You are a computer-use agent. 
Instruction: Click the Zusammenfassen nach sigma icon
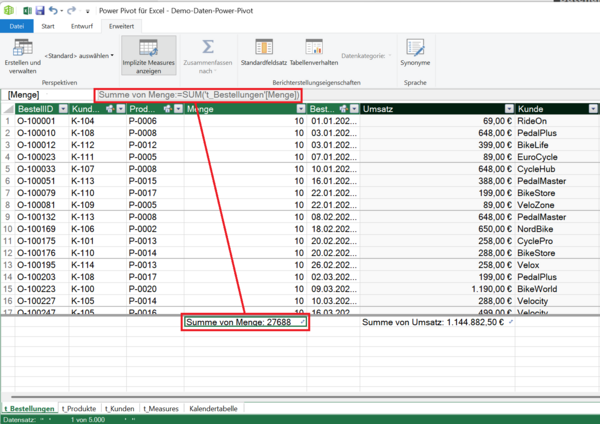(207, 47)
